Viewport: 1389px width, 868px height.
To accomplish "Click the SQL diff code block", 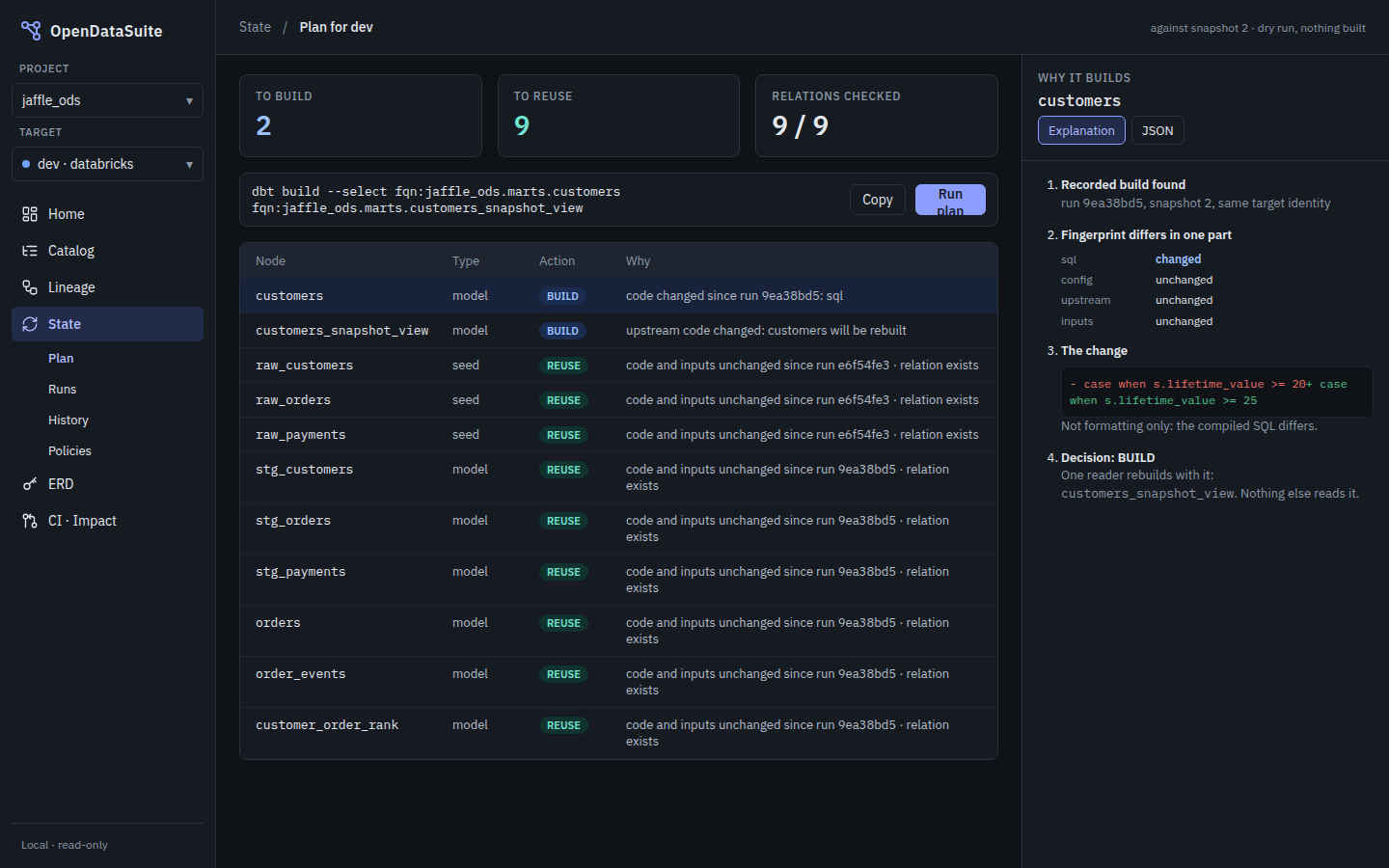I will tap(1216, 392).
